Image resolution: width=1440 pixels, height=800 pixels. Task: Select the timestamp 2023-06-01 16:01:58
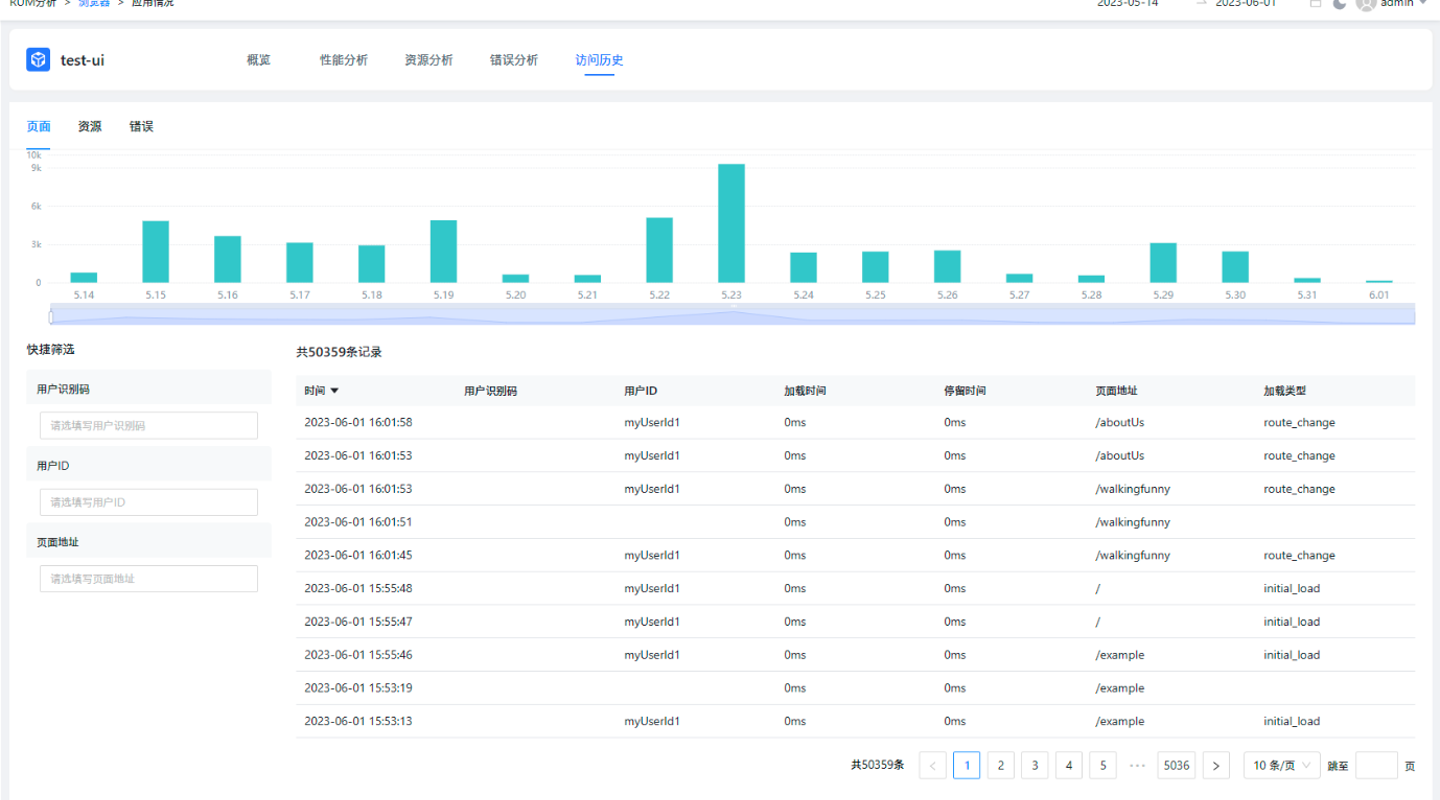[x=358, y=422]
